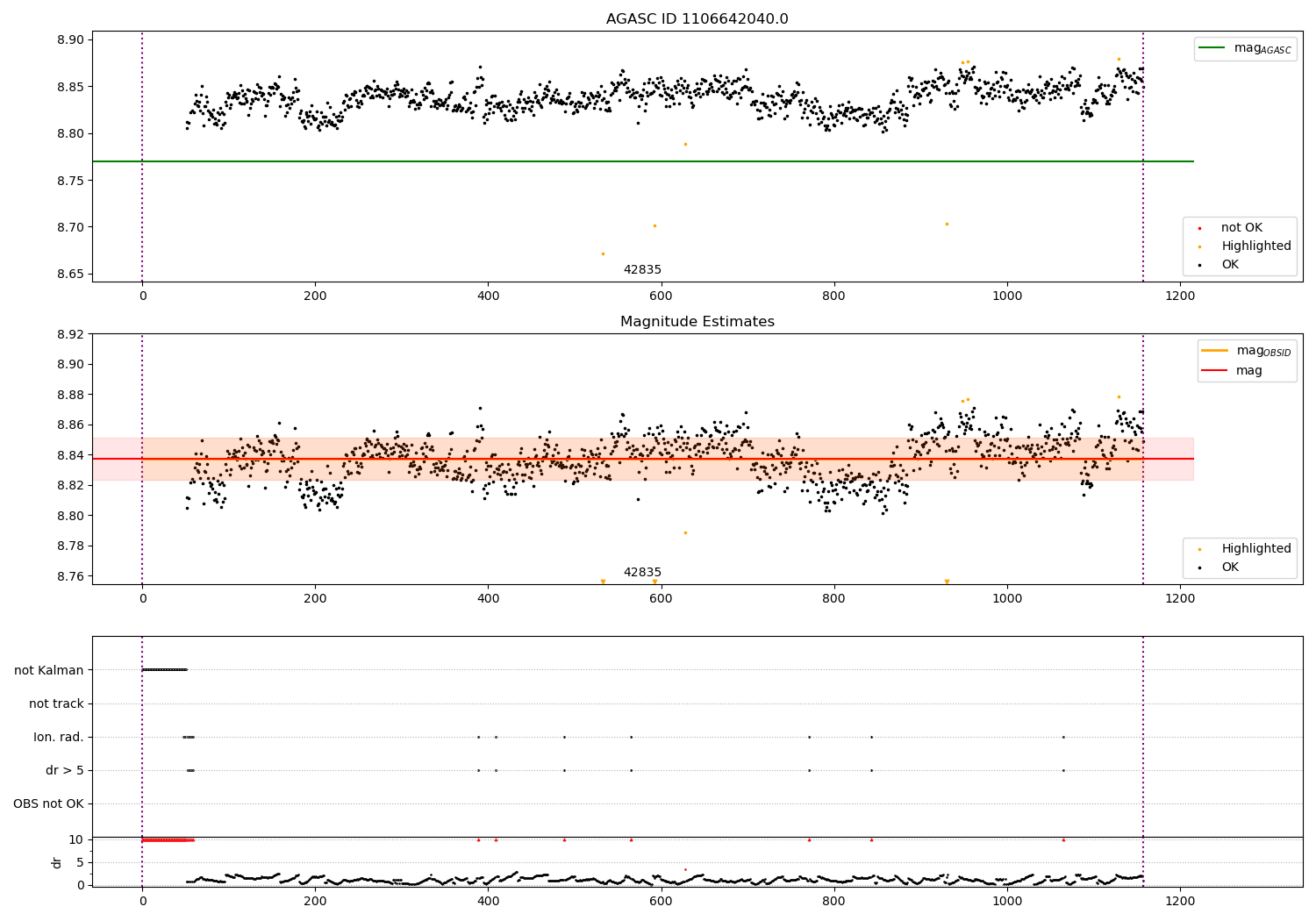The width and height of the screenshot is (1316, 921).
Task: Click the 'OBS not OK' row label
Action: coord(48,803)
